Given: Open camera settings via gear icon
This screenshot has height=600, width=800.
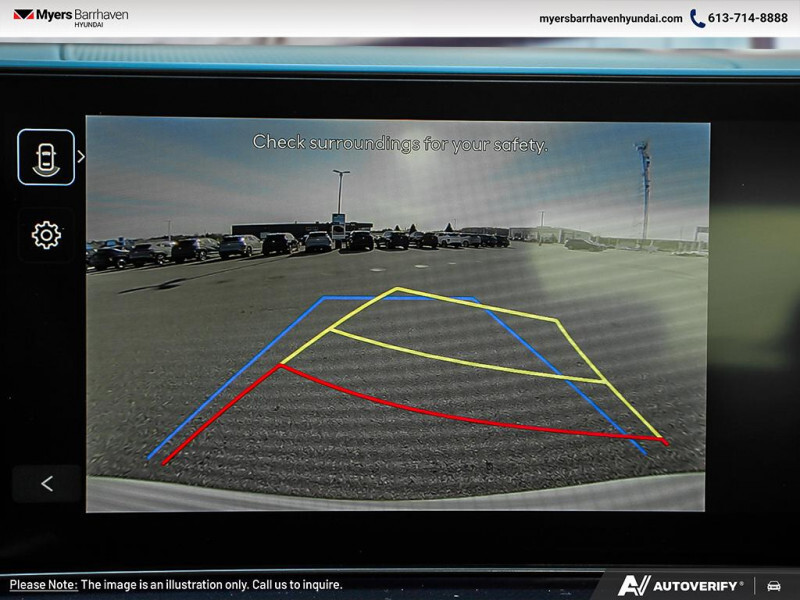Looking at the screenshot, I should coord(46,235).
